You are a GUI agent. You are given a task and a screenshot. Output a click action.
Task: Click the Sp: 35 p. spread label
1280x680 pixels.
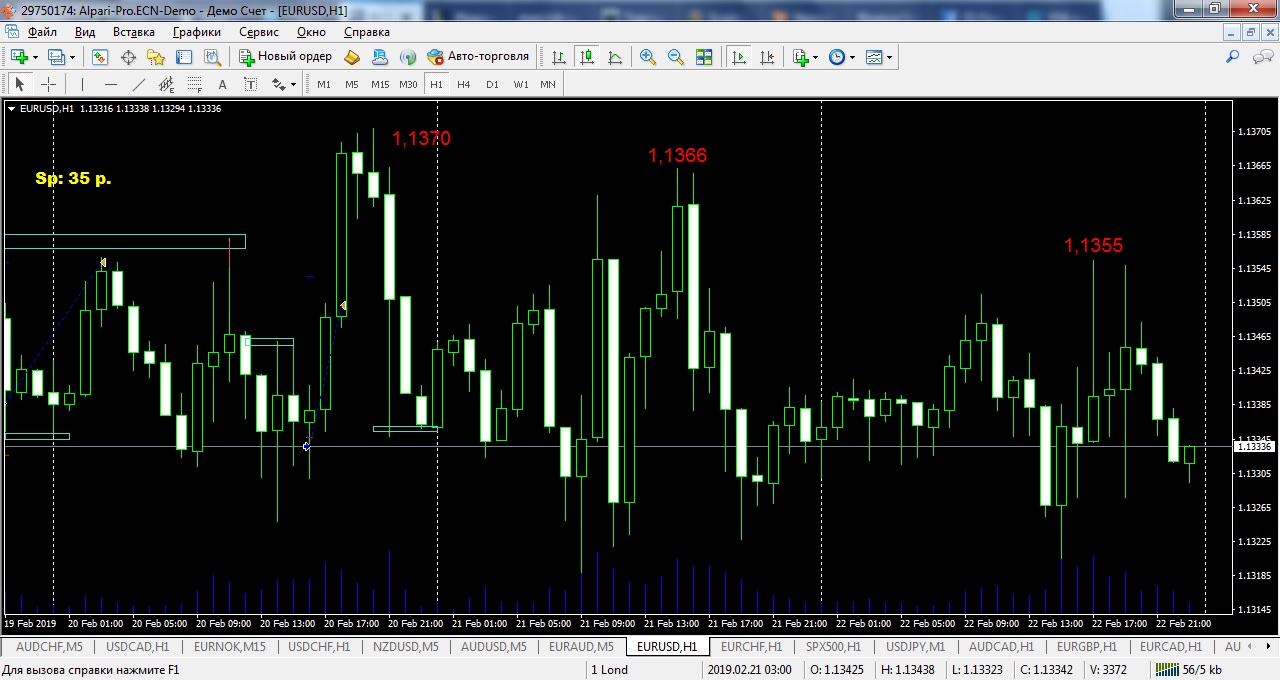(x=73, y=178)
